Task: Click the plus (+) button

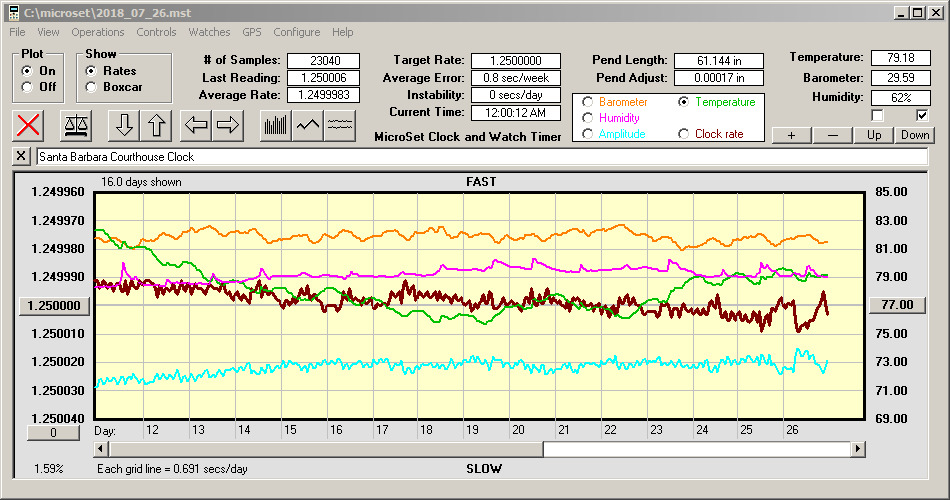Action: coord(791,135)
